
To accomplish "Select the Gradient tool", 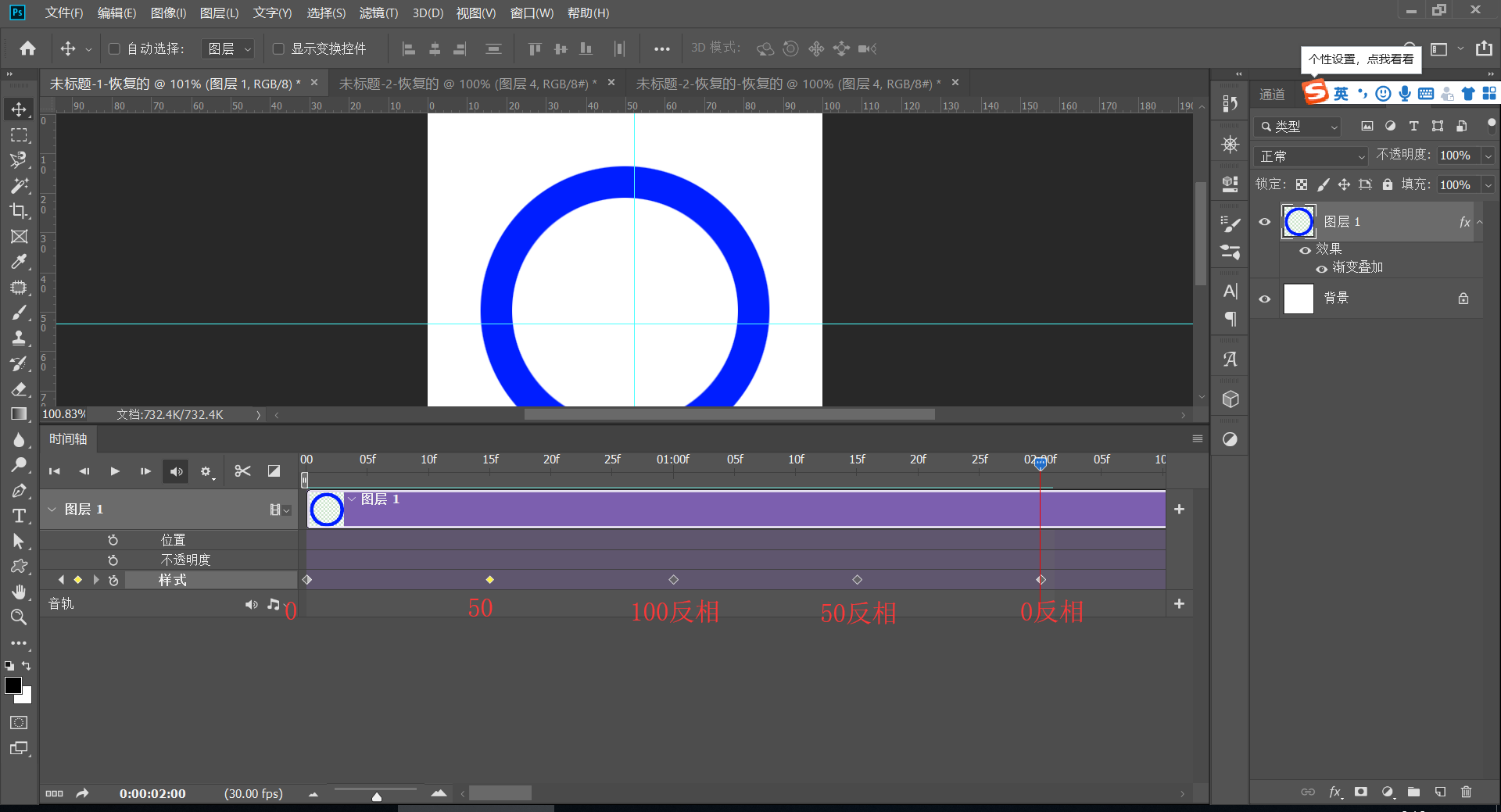I will point(19,414).
